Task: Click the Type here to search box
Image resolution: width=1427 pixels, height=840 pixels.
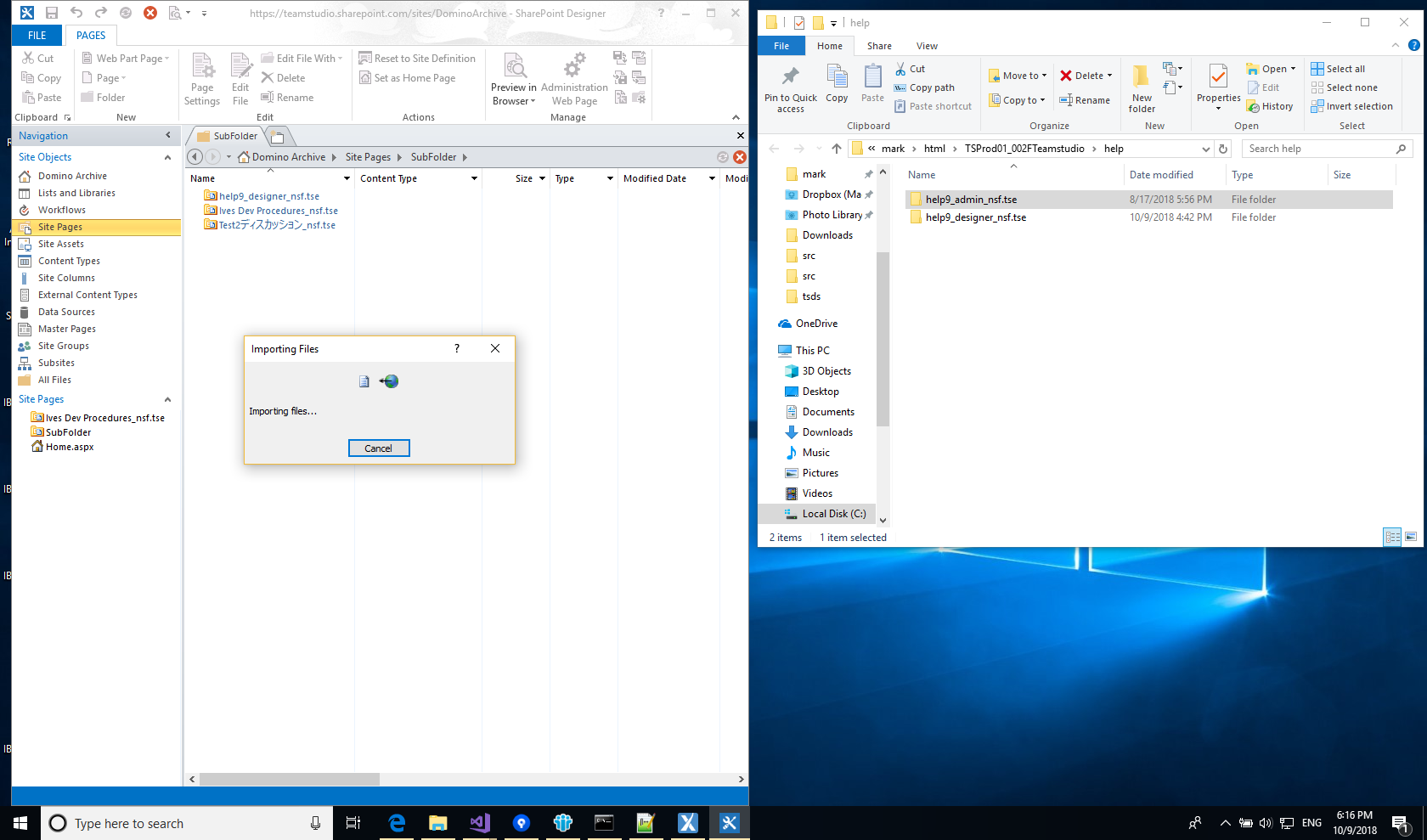Action: pyautogui.click(x=187, y=822)
